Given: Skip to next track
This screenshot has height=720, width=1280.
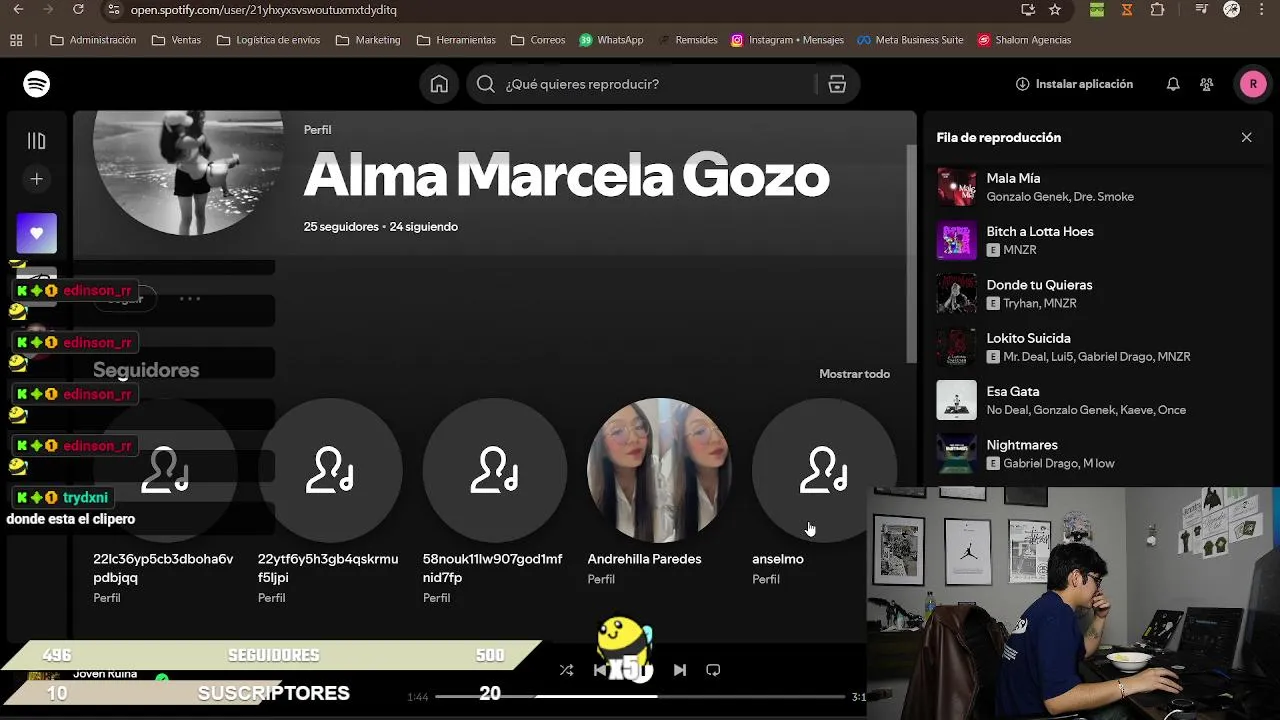Looking at the screenshot, I should (680, 670).
